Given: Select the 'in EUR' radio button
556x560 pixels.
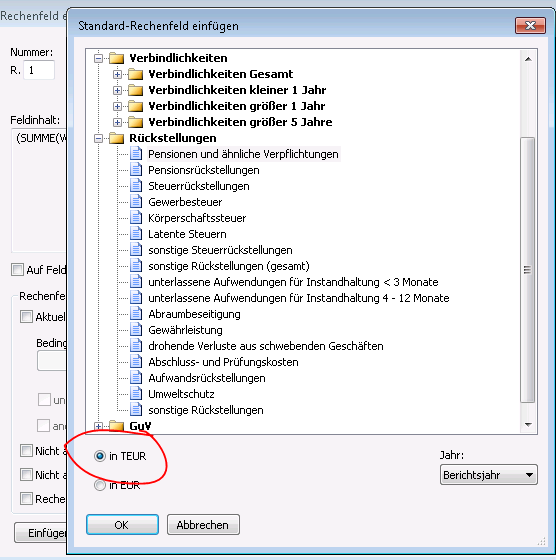Looking at the screenshot, I should click(x=100, y=485).
